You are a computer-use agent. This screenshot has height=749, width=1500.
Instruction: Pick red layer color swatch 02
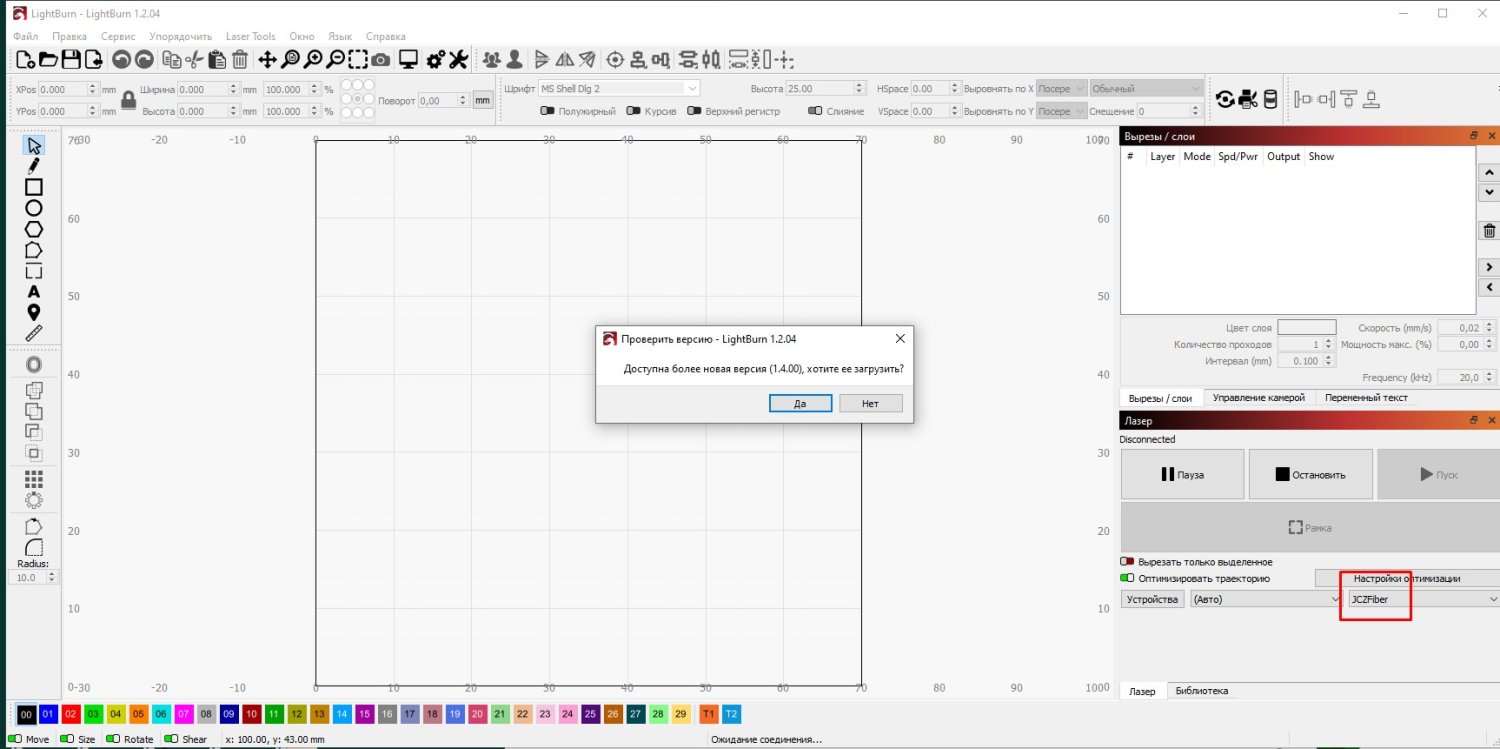point(71,714)
